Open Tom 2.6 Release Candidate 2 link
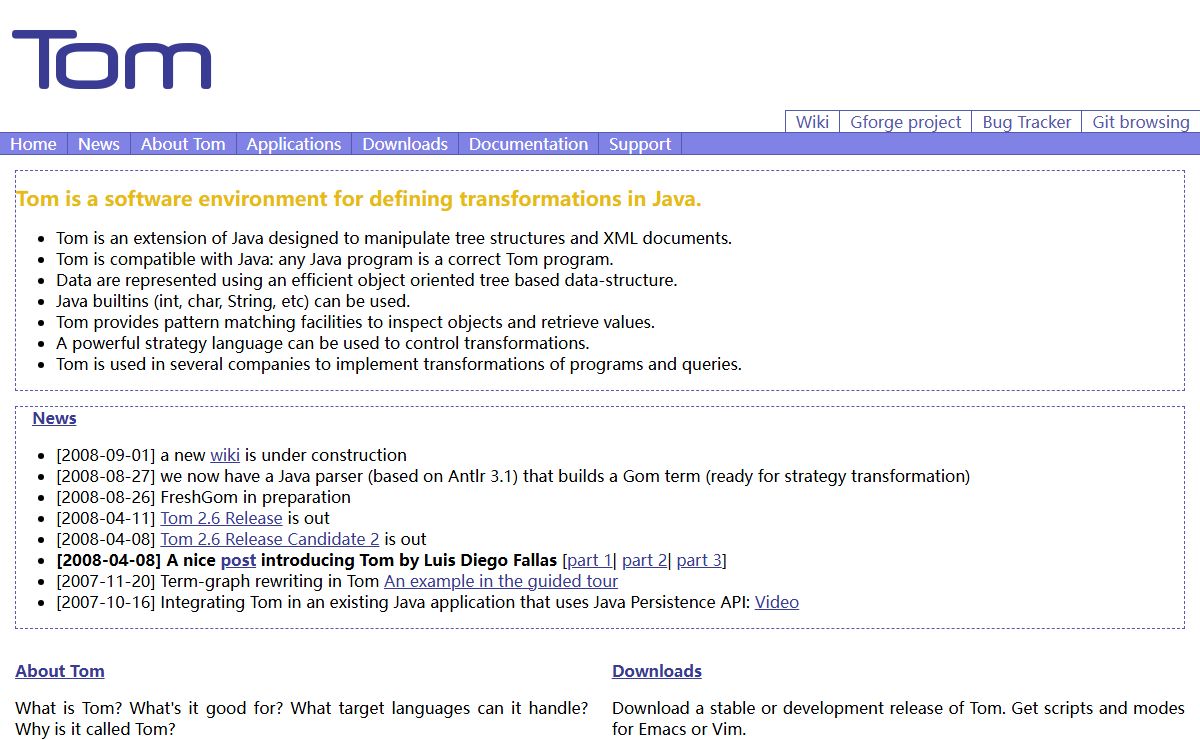1200x740 pixels. [270, 539]
